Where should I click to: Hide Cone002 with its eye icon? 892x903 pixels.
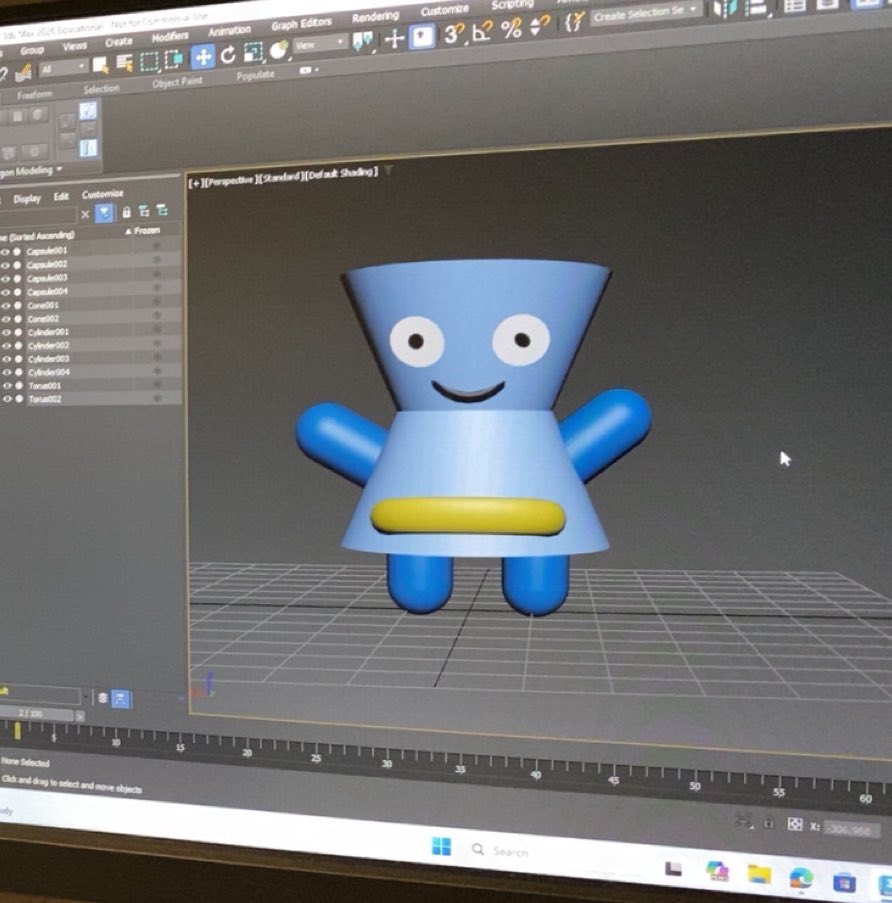pos(6,319)
